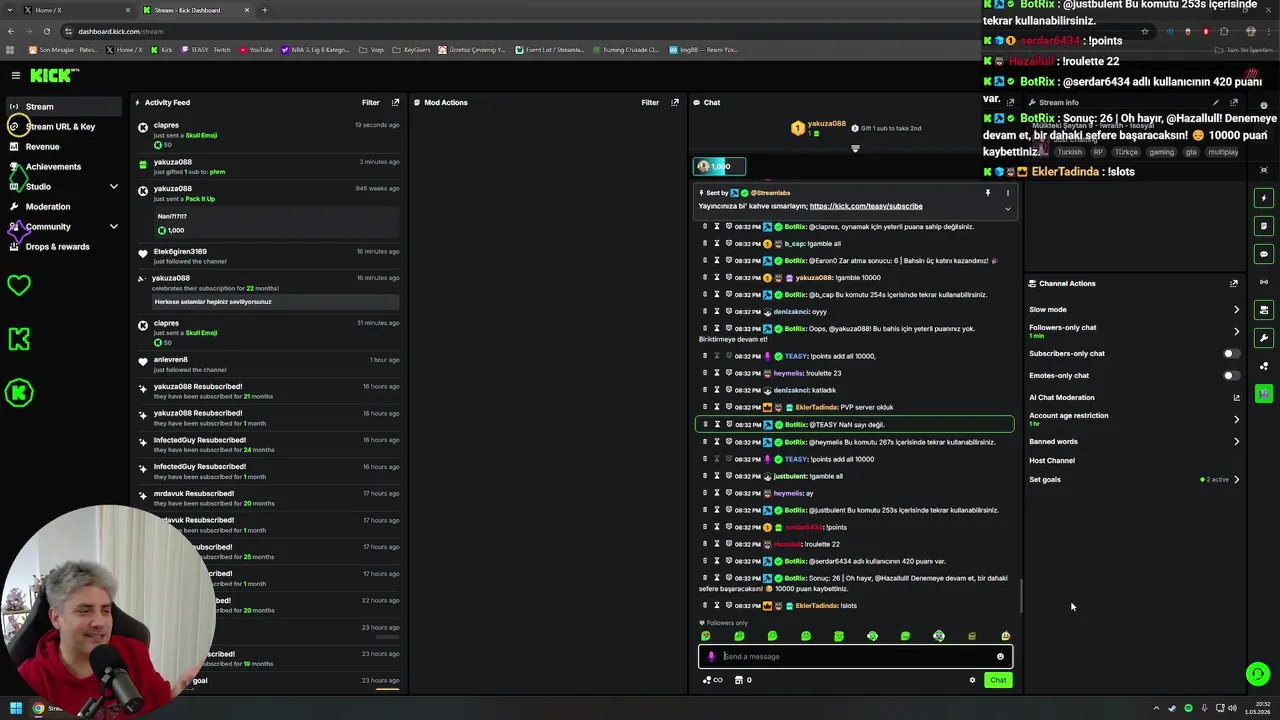Open the YouTube bookmark
1280x720 pixels.
(x=256, y=49)
